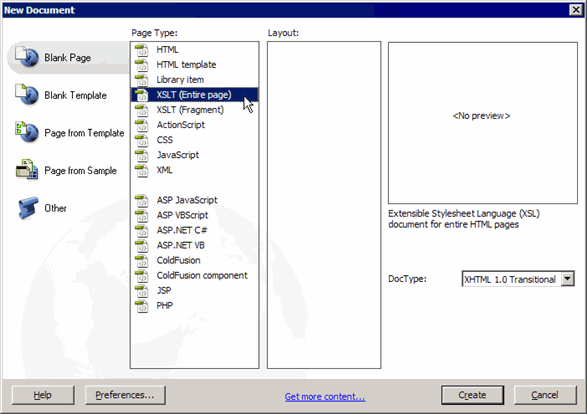Pick PHP page type text

coord(164,305)
